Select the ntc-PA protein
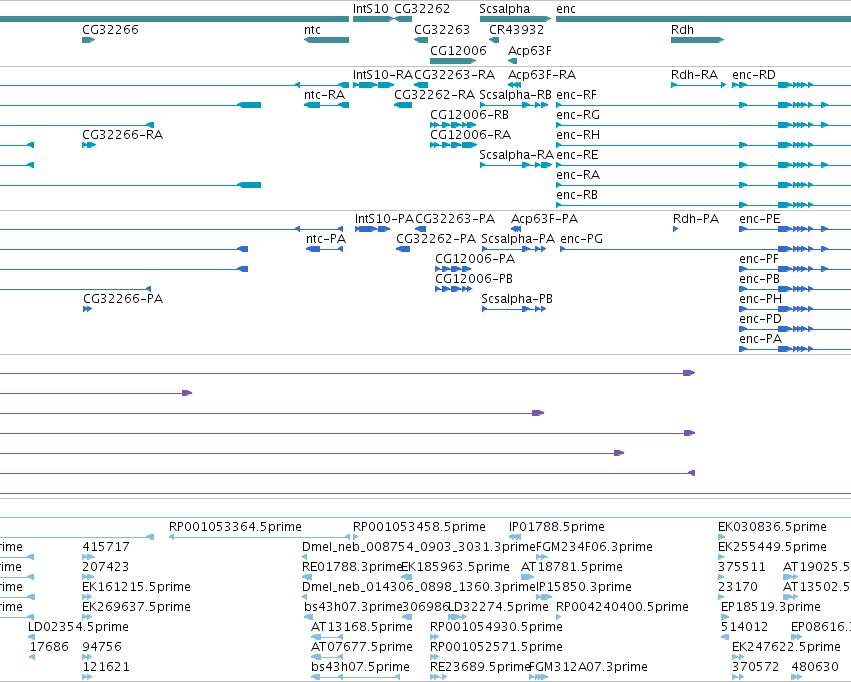Viewport: 851px width, 682px height. (325, 249)
